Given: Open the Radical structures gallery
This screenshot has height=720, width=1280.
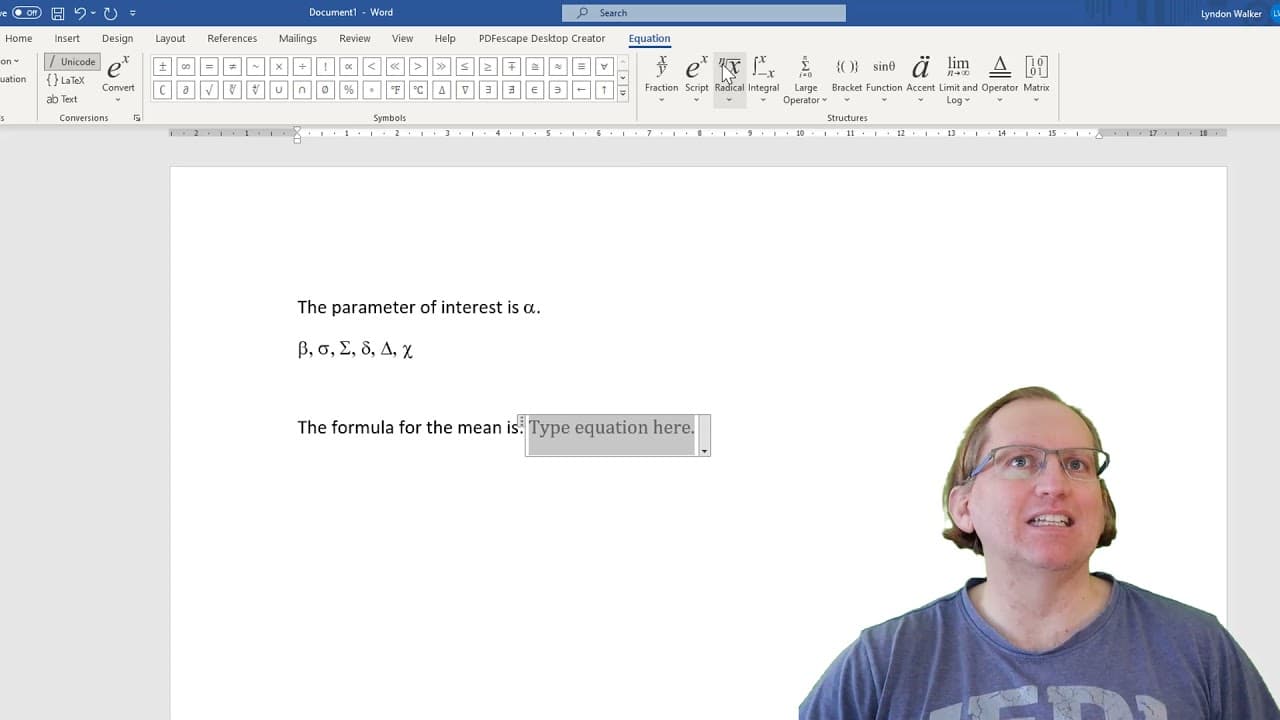Looking at the screenshot, I should [x=729, y=79].
